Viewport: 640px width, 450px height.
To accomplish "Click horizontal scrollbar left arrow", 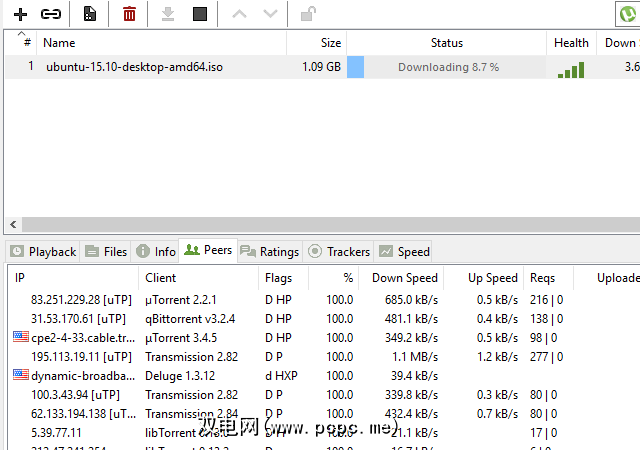I will point(13,224).
